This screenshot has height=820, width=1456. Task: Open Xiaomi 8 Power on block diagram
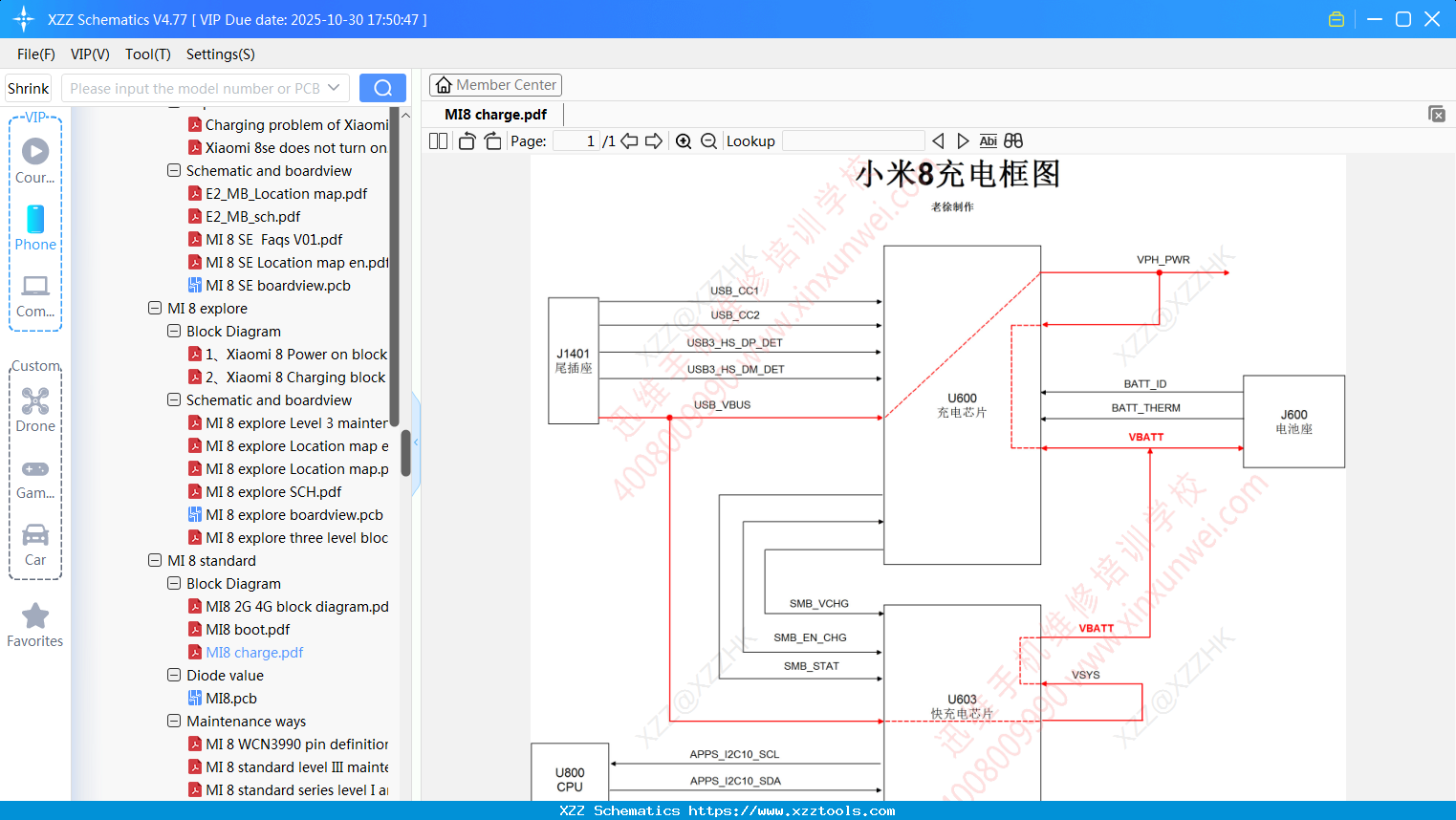click(x=288, y=355)
